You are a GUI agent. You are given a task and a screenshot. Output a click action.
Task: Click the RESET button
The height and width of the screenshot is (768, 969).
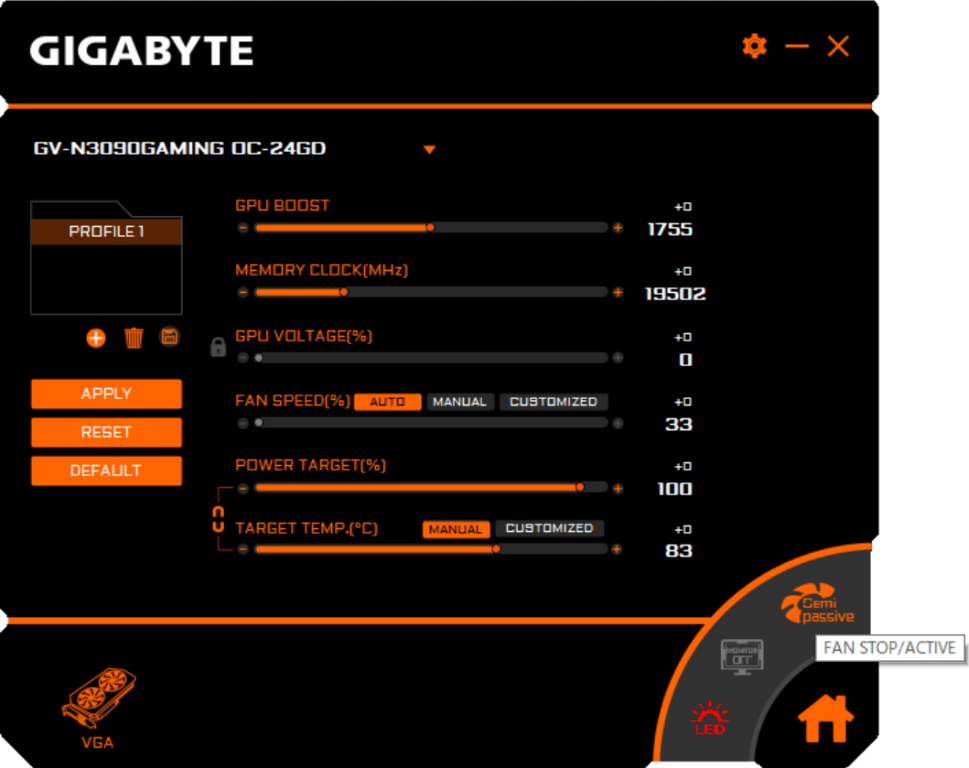106,432
